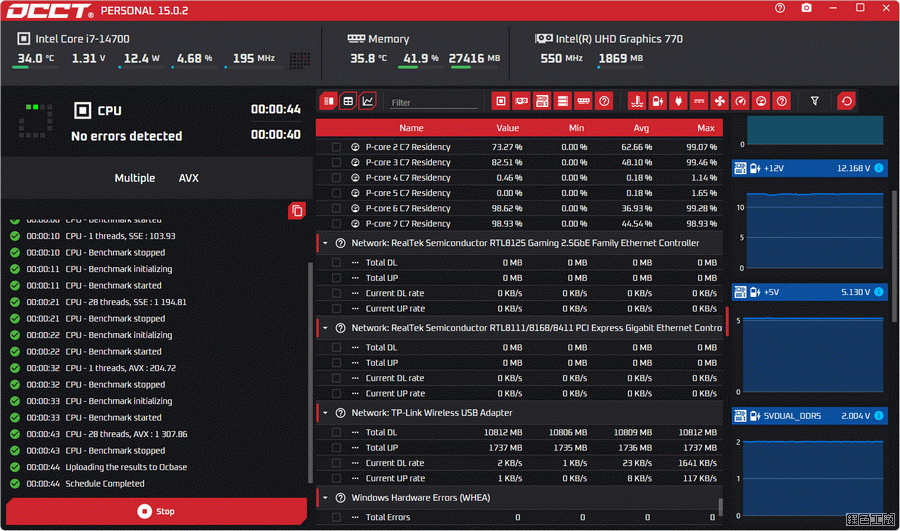Screen dimensions: 900x531
Task: Collapse the RealTek RTL8125 network group
Action: coord(324,243)
